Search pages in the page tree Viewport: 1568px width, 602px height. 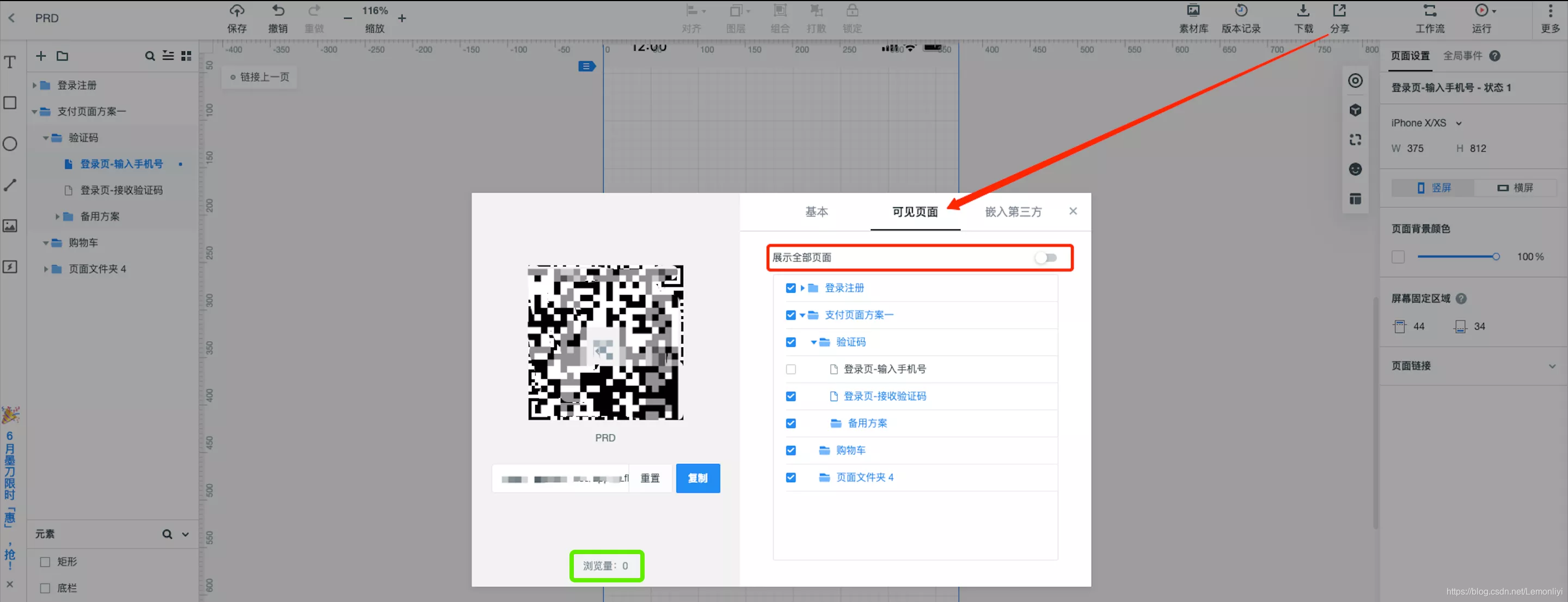click(x=150, y=56)
